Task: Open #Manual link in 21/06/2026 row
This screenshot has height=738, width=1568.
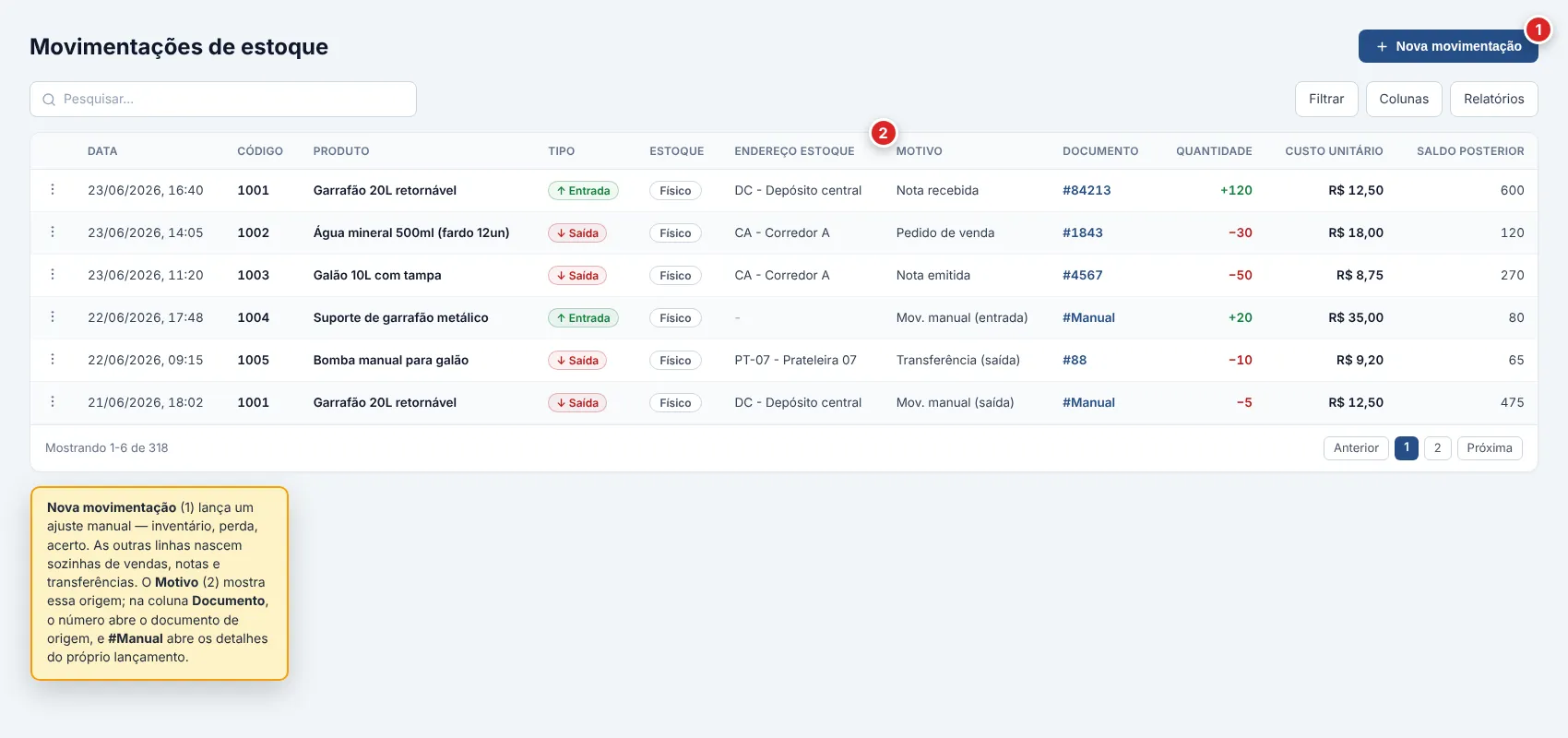Action: [x=1088, y=402]
